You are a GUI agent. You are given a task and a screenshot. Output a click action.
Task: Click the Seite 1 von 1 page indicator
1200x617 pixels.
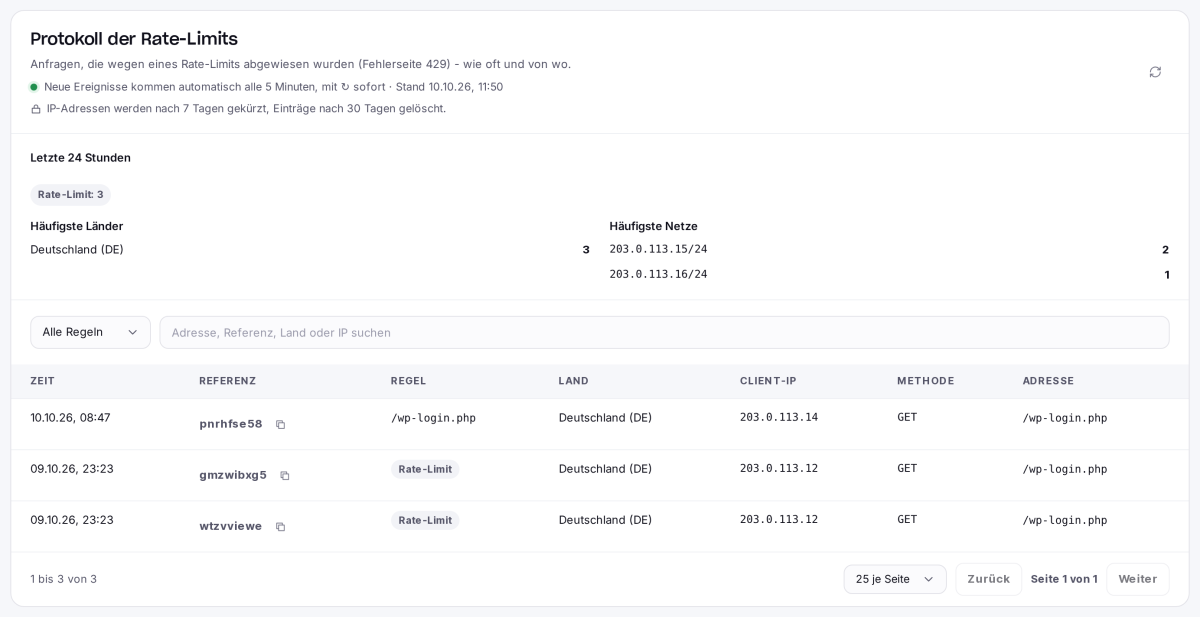(x=1064, y=579)
